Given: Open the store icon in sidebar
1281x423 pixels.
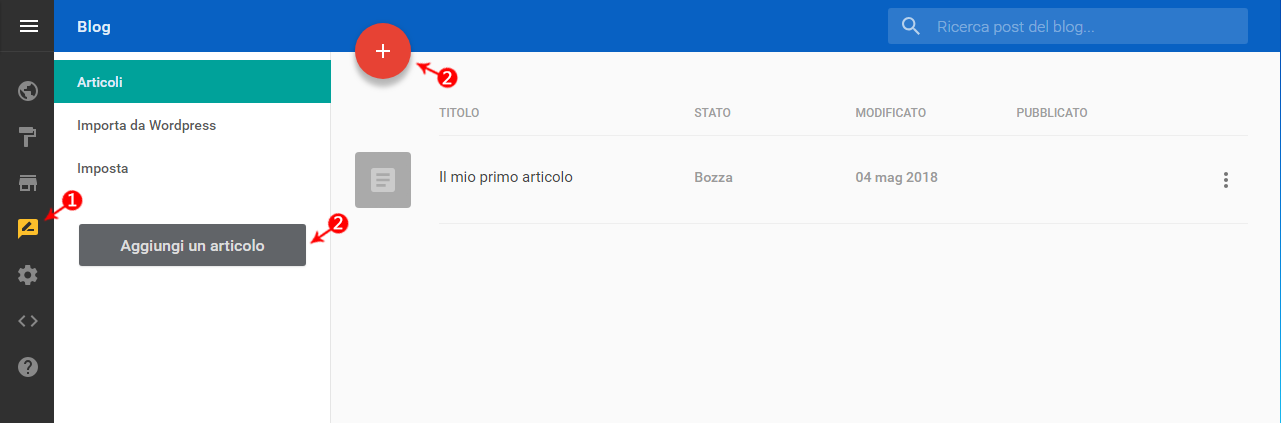Looking at the screenshot, I should point(28,183).
